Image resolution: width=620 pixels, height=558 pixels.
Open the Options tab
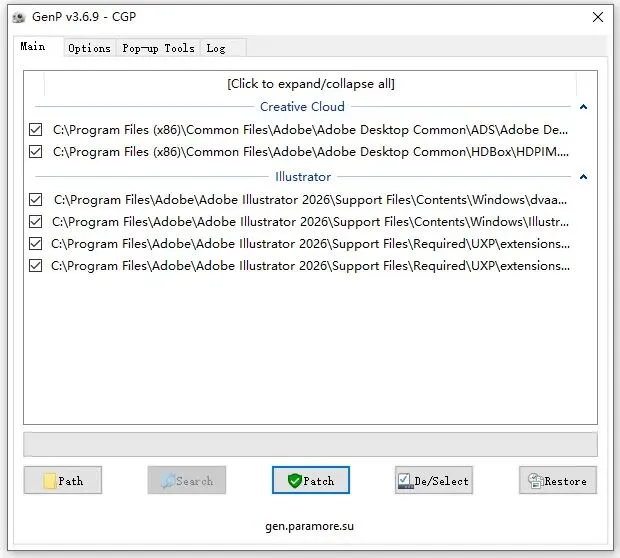tap(89, 48)
